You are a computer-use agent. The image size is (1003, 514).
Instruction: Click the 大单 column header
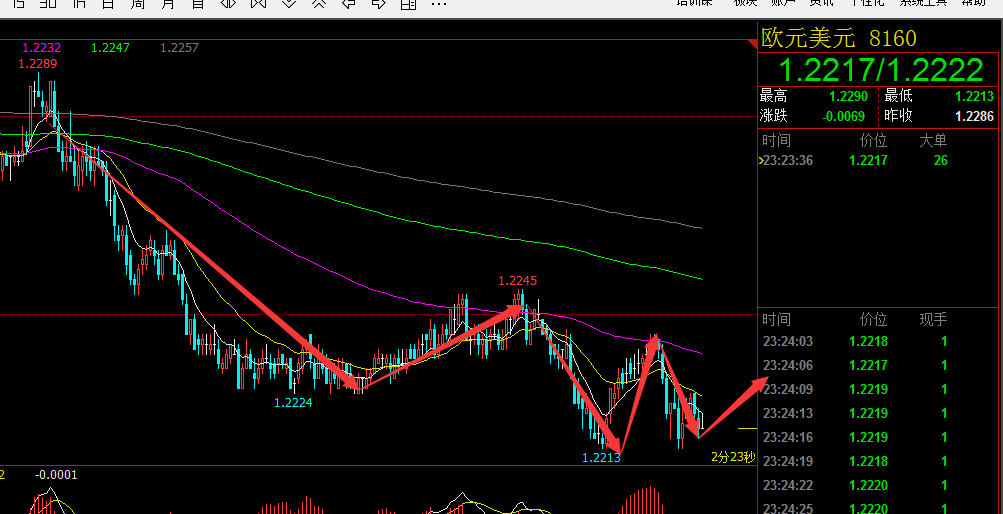pyautogui.click(x=933, y=140)
